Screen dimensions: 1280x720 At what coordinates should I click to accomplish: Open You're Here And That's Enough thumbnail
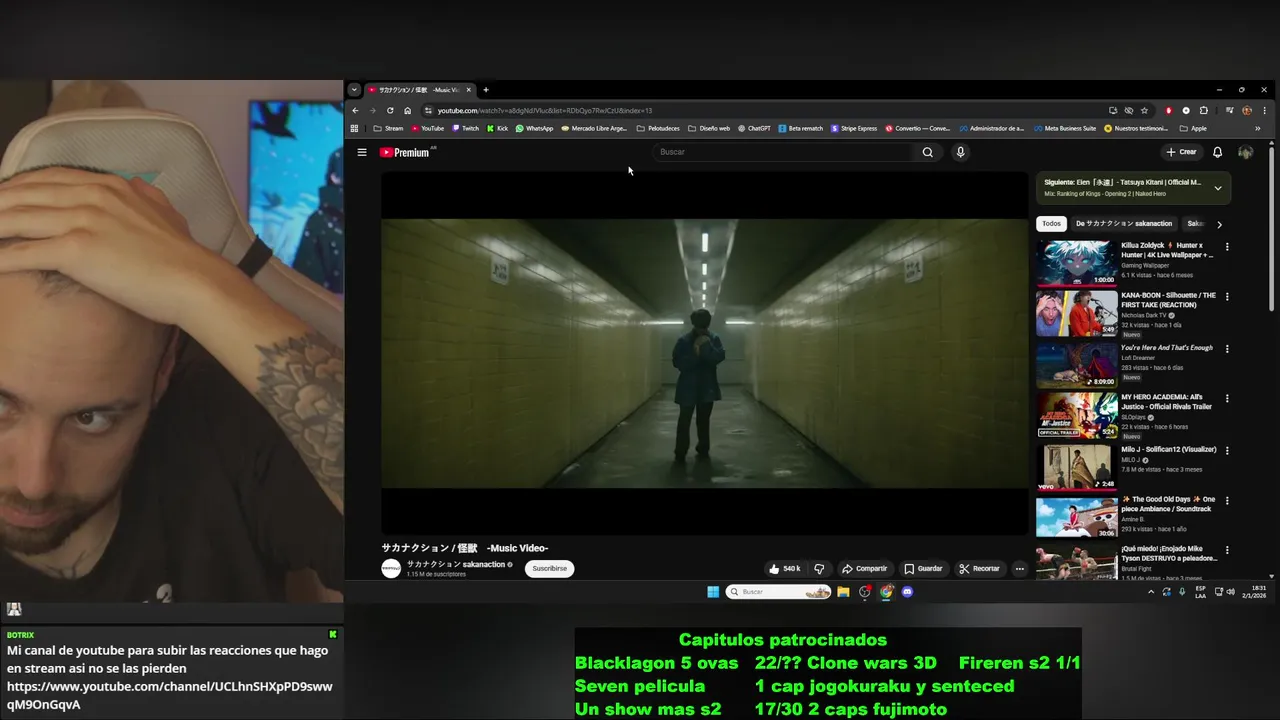click(1077, 364)
